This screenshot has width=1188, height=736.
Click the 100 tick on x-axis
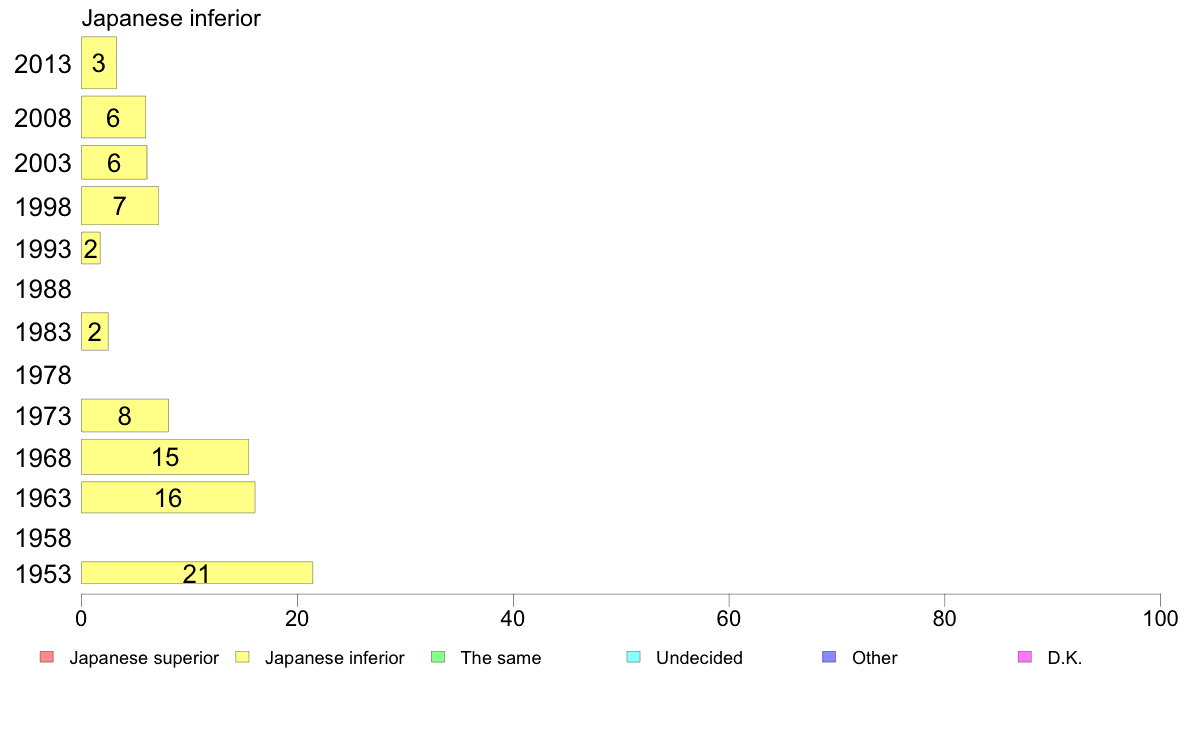pyautogui.click(x=1160, y=619)
